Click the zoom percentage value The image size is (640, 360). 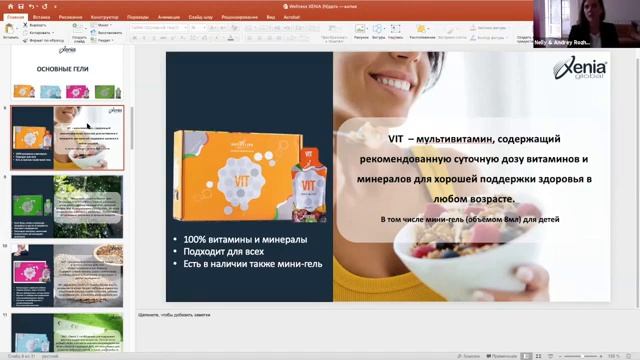click(x=613, y=356)
